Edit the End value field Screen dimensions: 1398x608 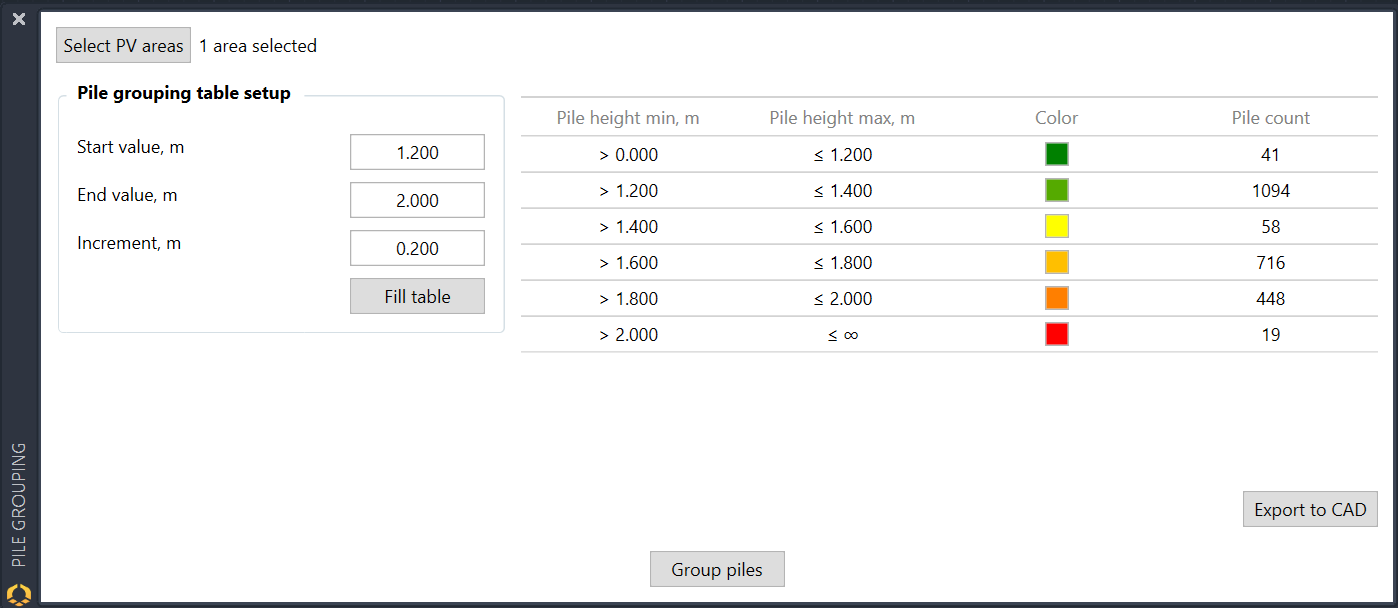[x=417, y=200]
